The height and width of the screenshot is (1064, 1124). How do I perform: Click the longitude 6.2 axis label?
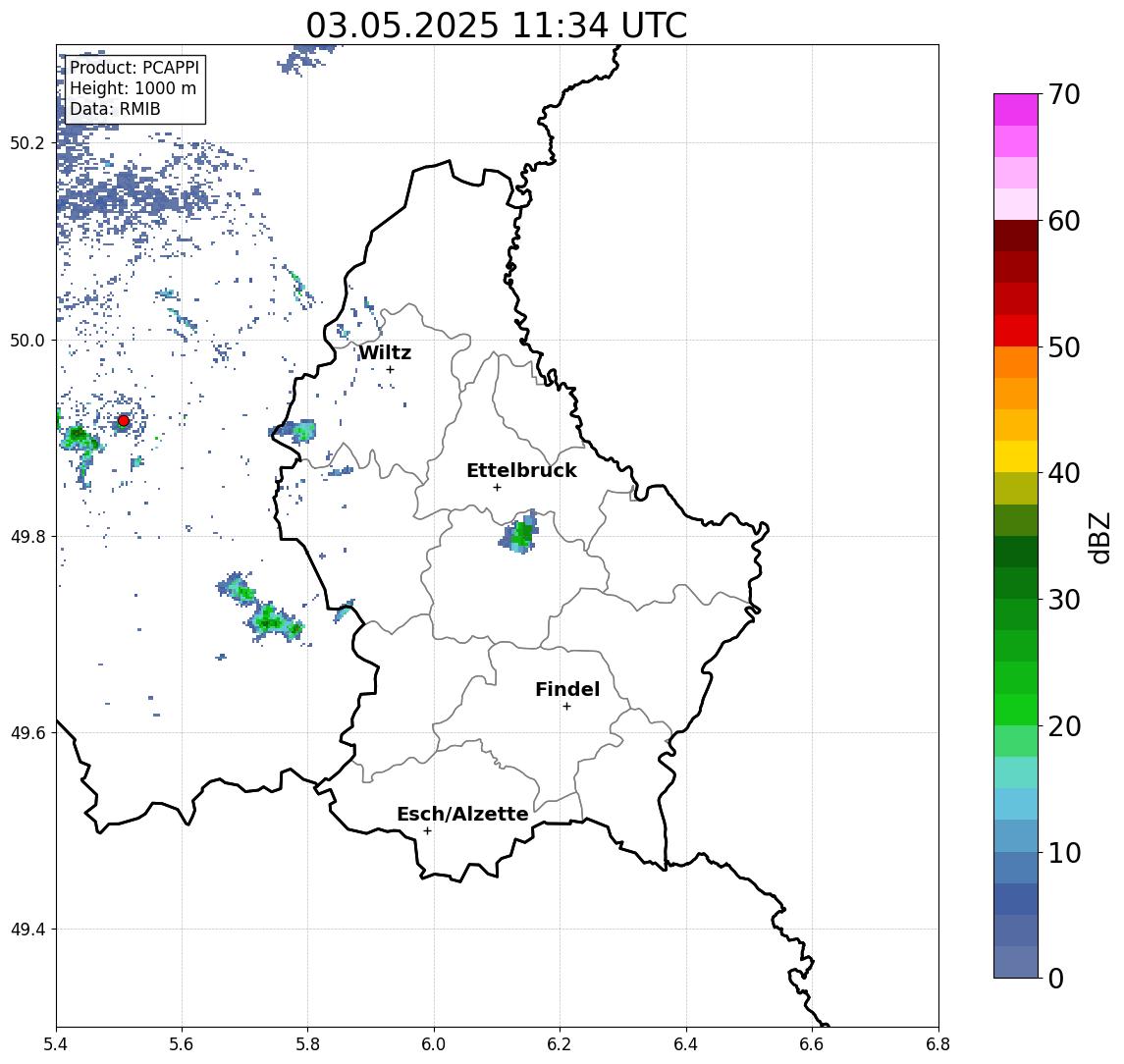tap(560, 1044)
